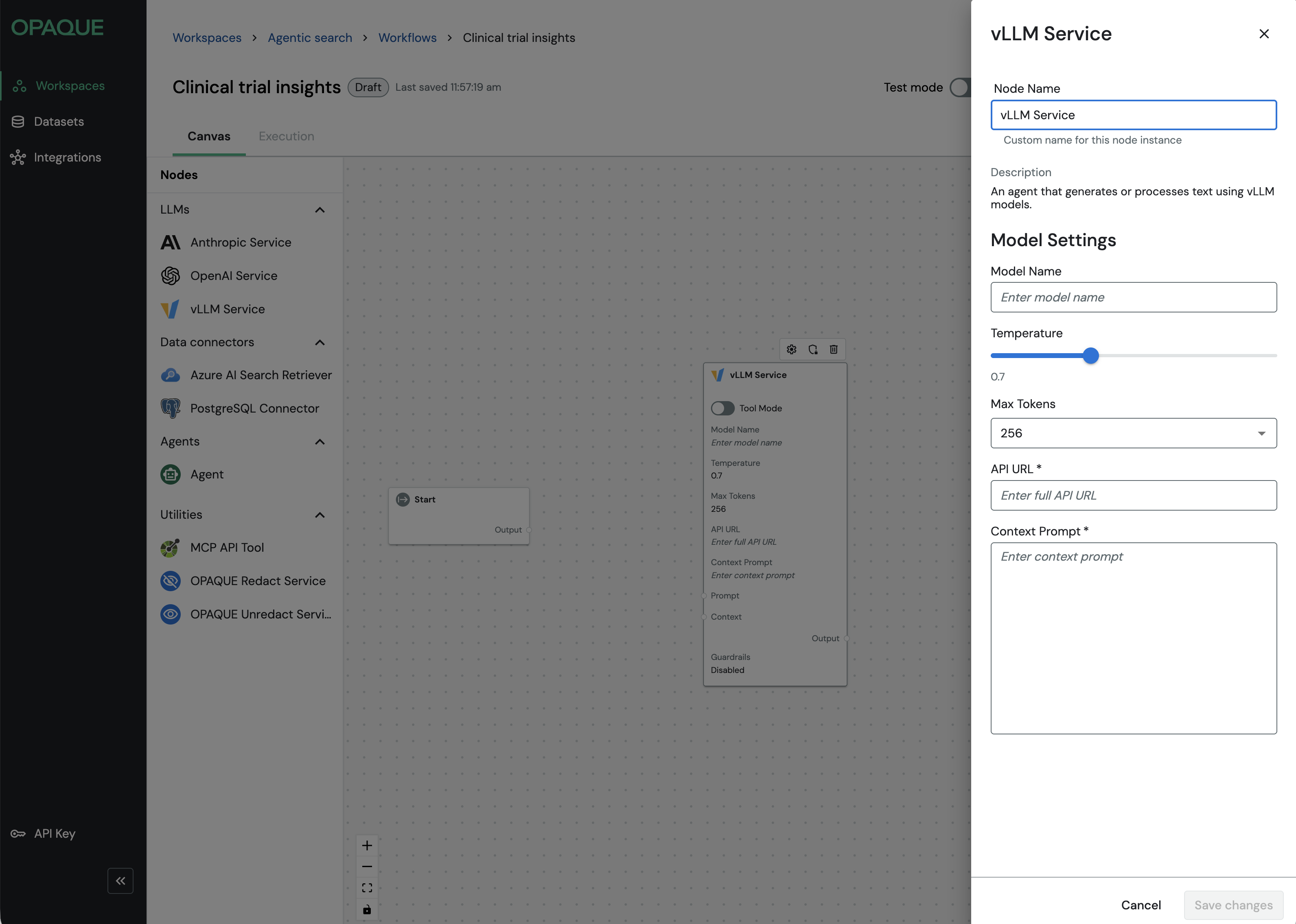Image resolution: width=1296 pixels, height=924 pixels.
Task: Collapse the LLMs node section
Action: point(320,210)
